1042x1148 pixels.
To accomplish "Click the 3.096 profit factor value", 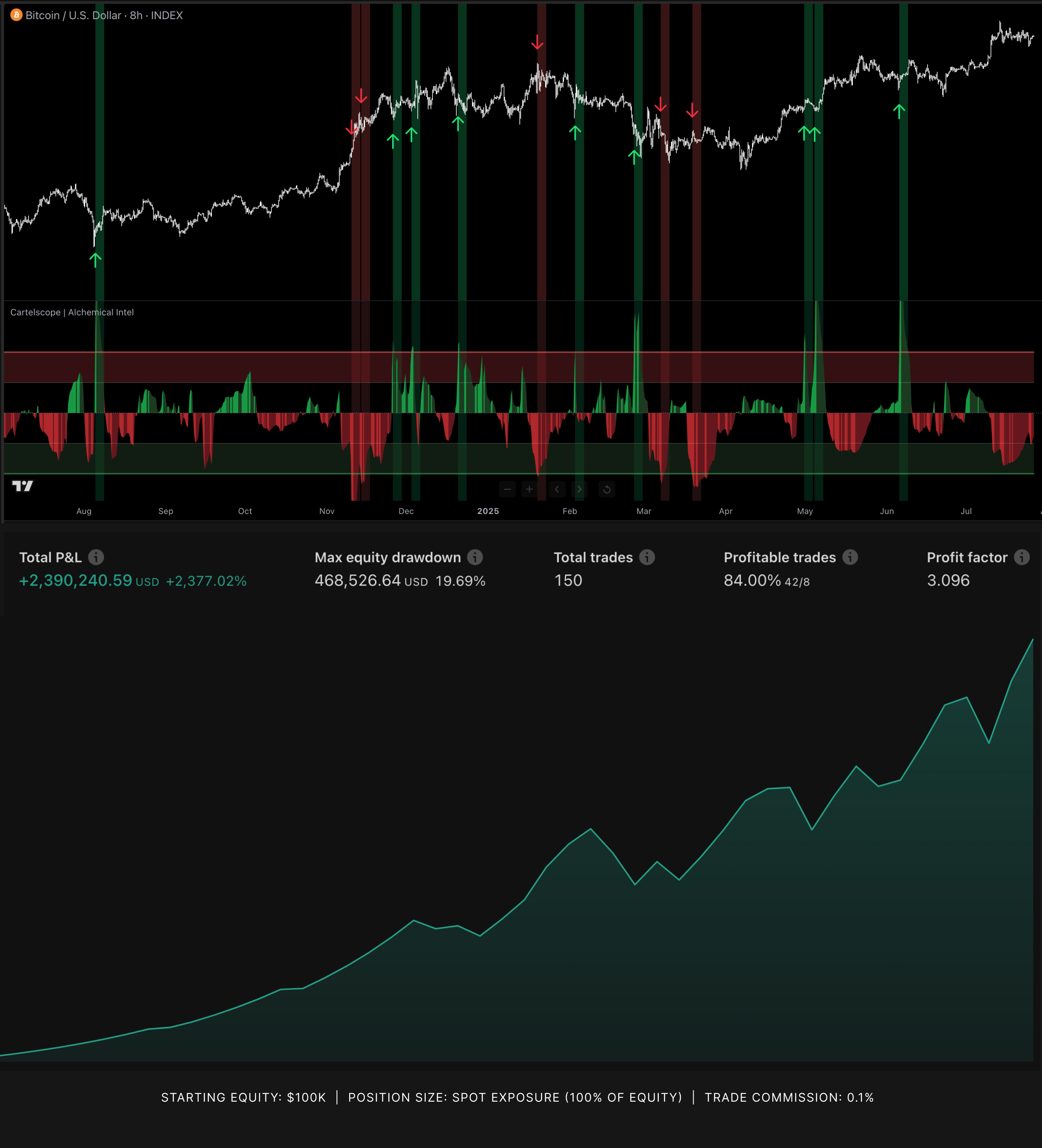I will 948,581.
